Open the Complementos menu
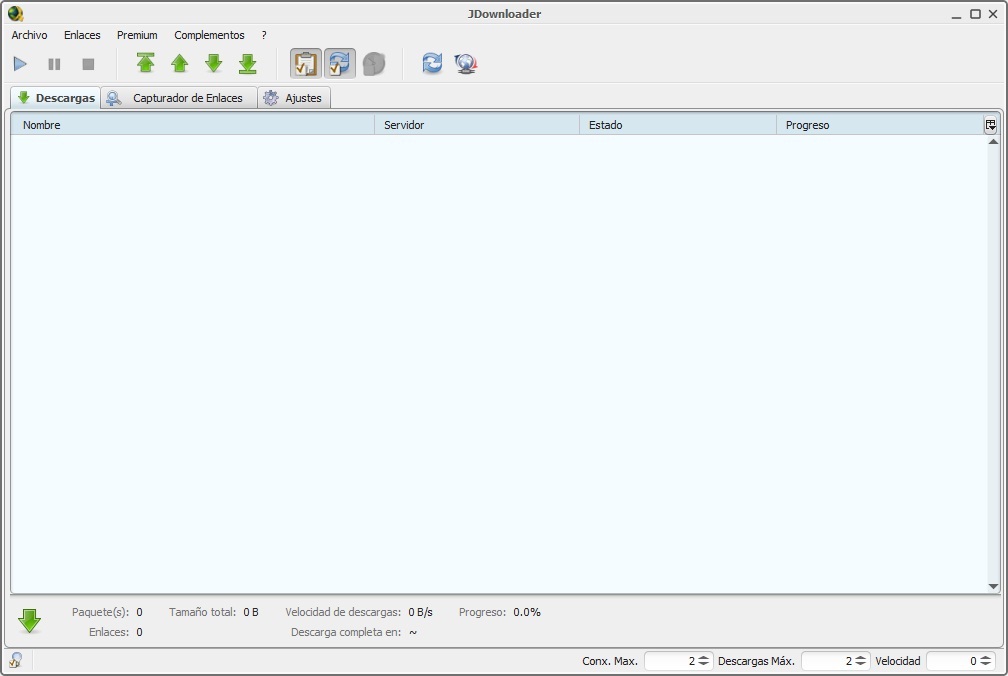Image resolution: width=1008 pixels, height=676 pixels. click(x=209, y=35)
